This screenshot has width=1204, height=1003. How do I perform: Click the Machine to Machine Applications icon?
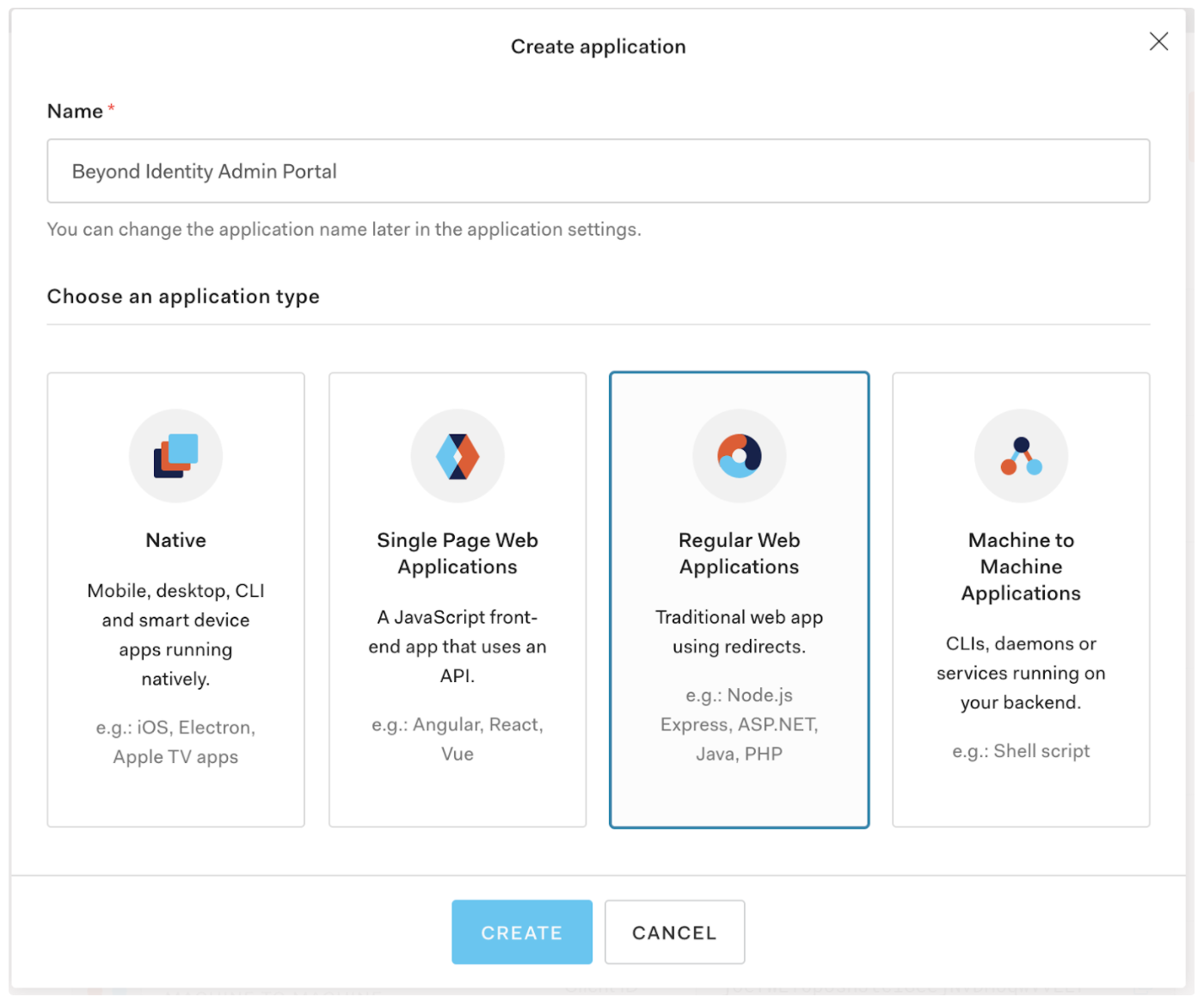(x=1021, y=456)
